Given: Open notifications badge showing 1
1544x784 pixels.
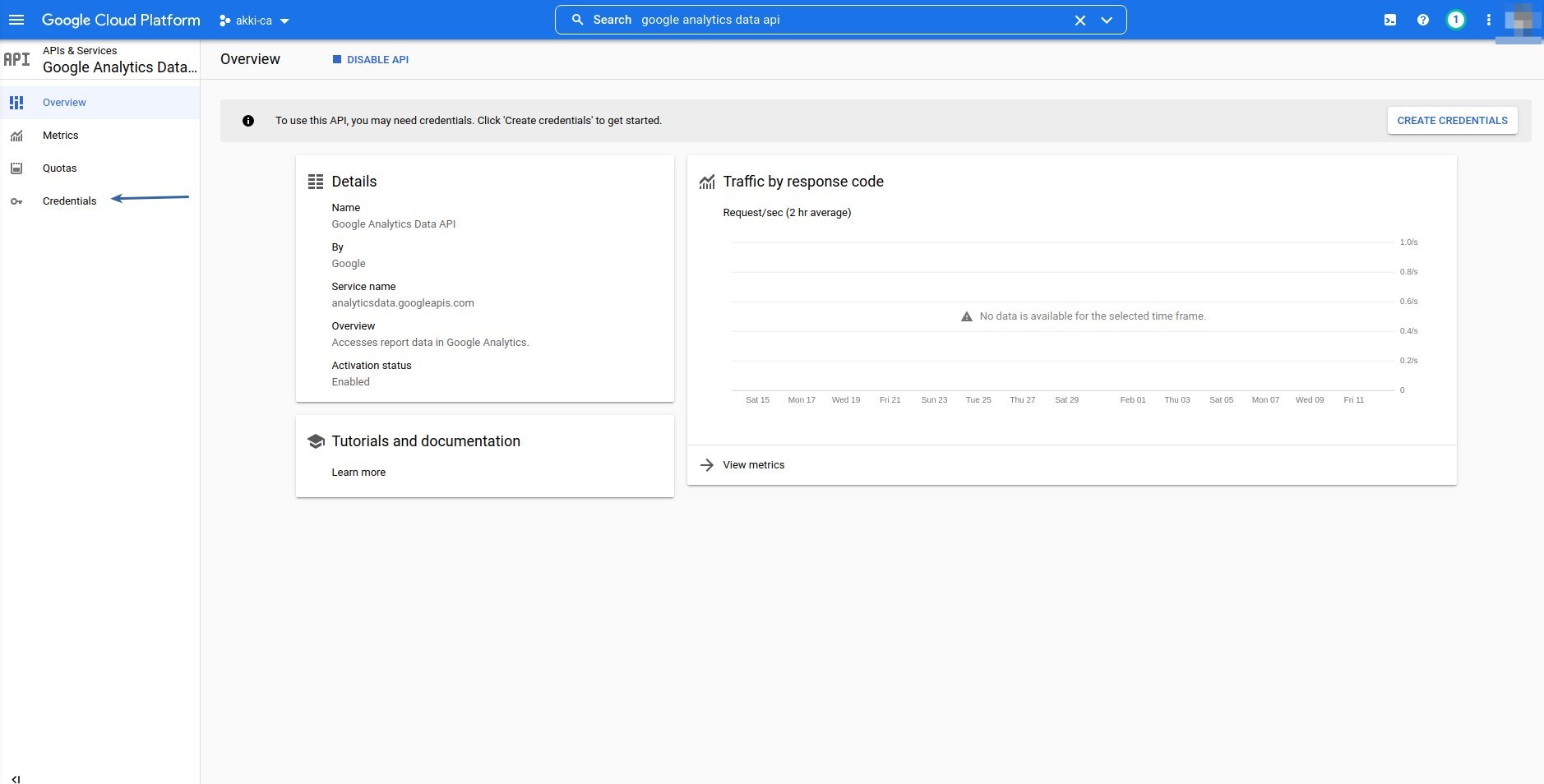Looking at the screenshot, I should [1455, 20].
